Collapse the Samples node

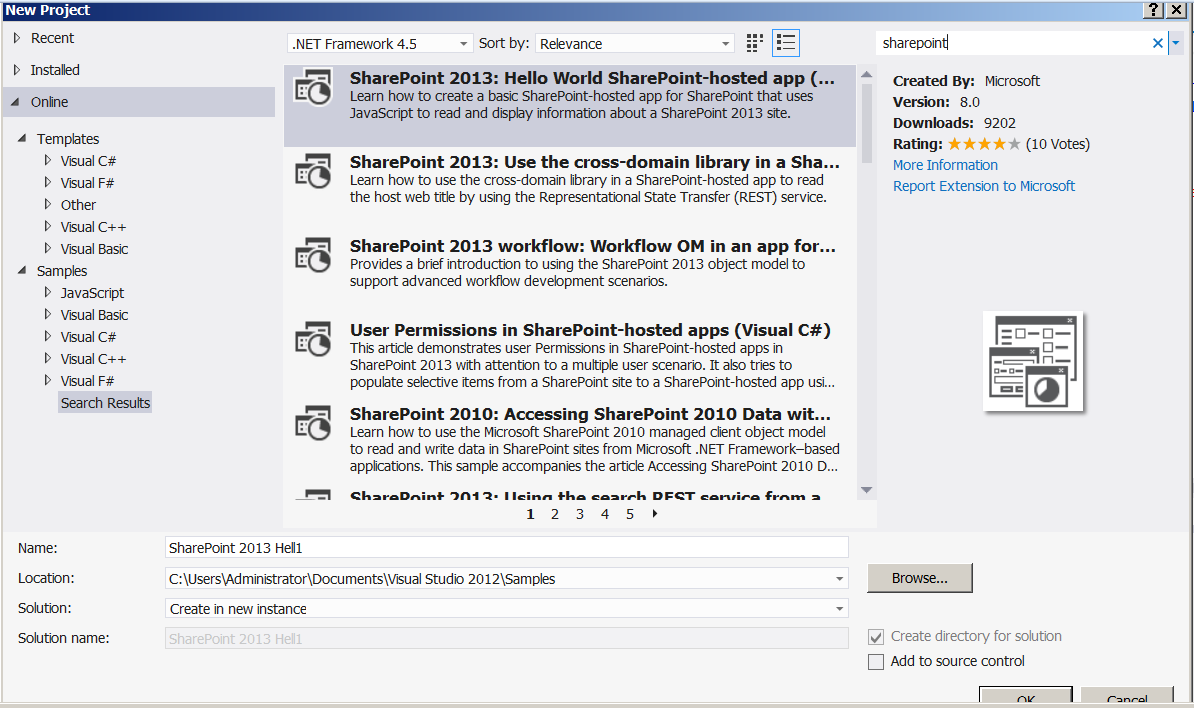(x=22, y=270)
